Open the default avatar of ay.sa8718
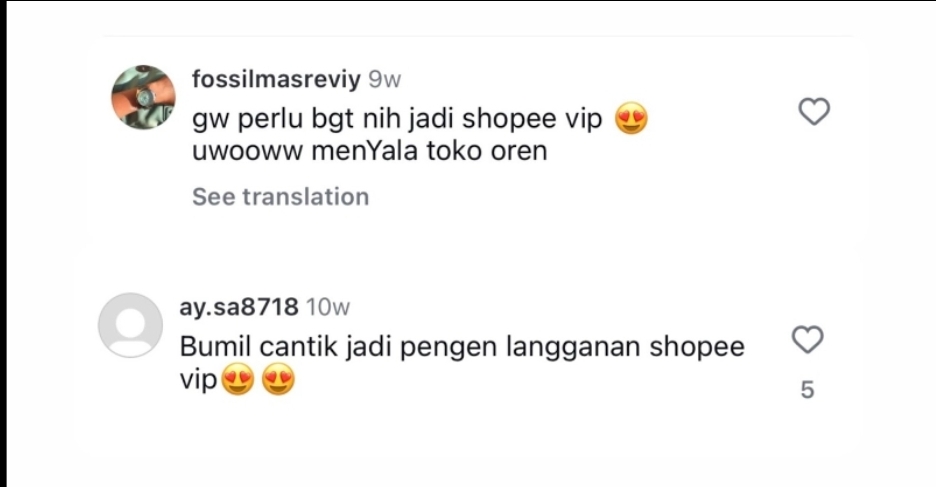This screenshot has width=936, height=487. point(130,325)
